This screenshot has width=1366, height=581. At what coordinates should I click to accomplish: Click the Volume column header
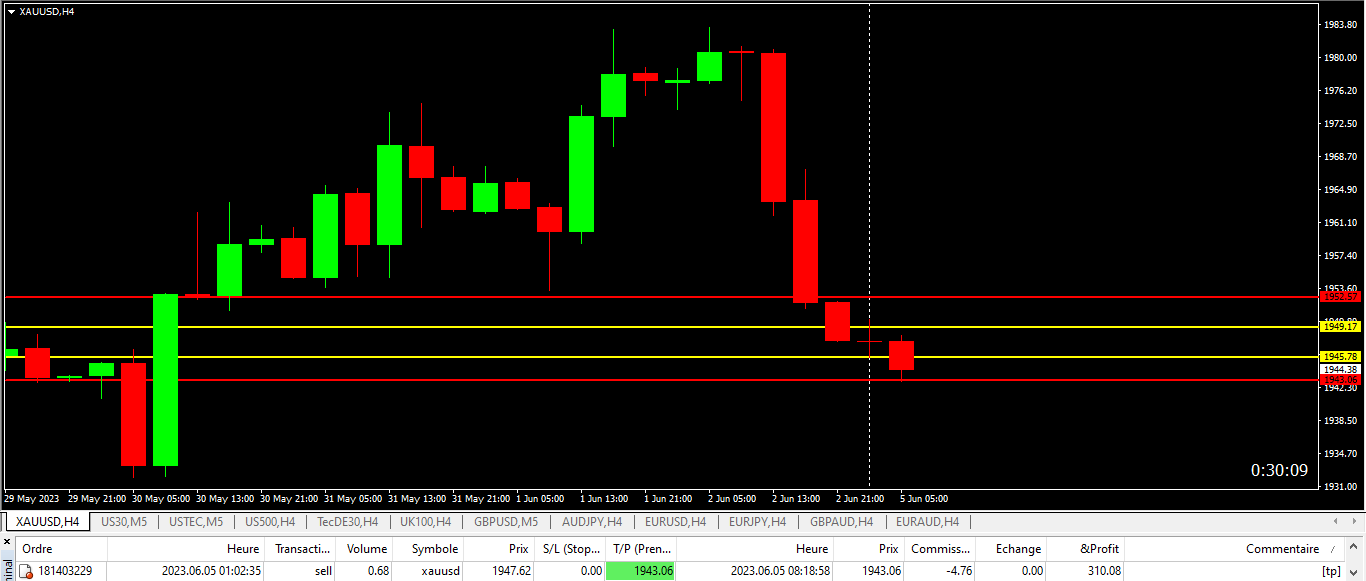[366, 549]
